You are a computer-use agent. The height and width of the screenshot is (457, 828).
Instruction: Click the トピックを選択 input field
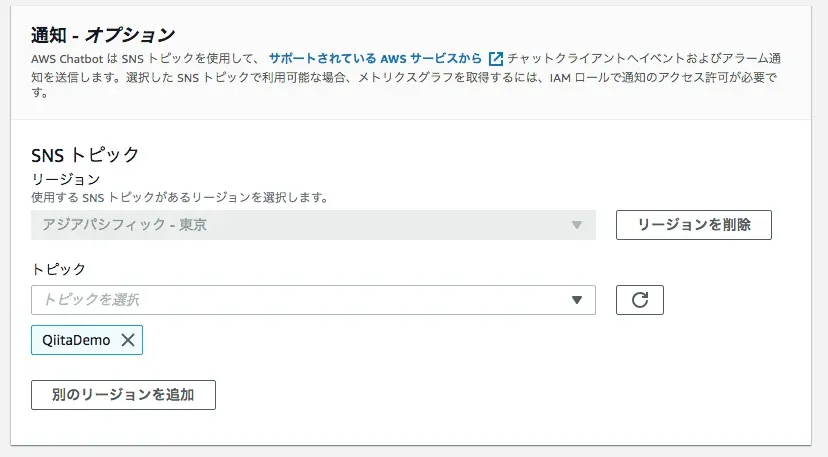300,300
